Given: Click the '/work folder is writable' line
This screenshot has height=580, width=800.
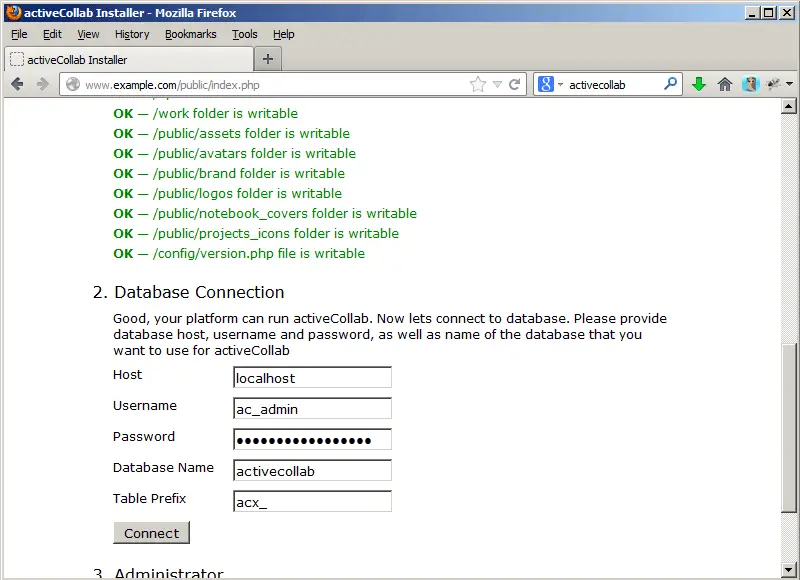Looking at the screenshot, I should click(x=206, y=113).
